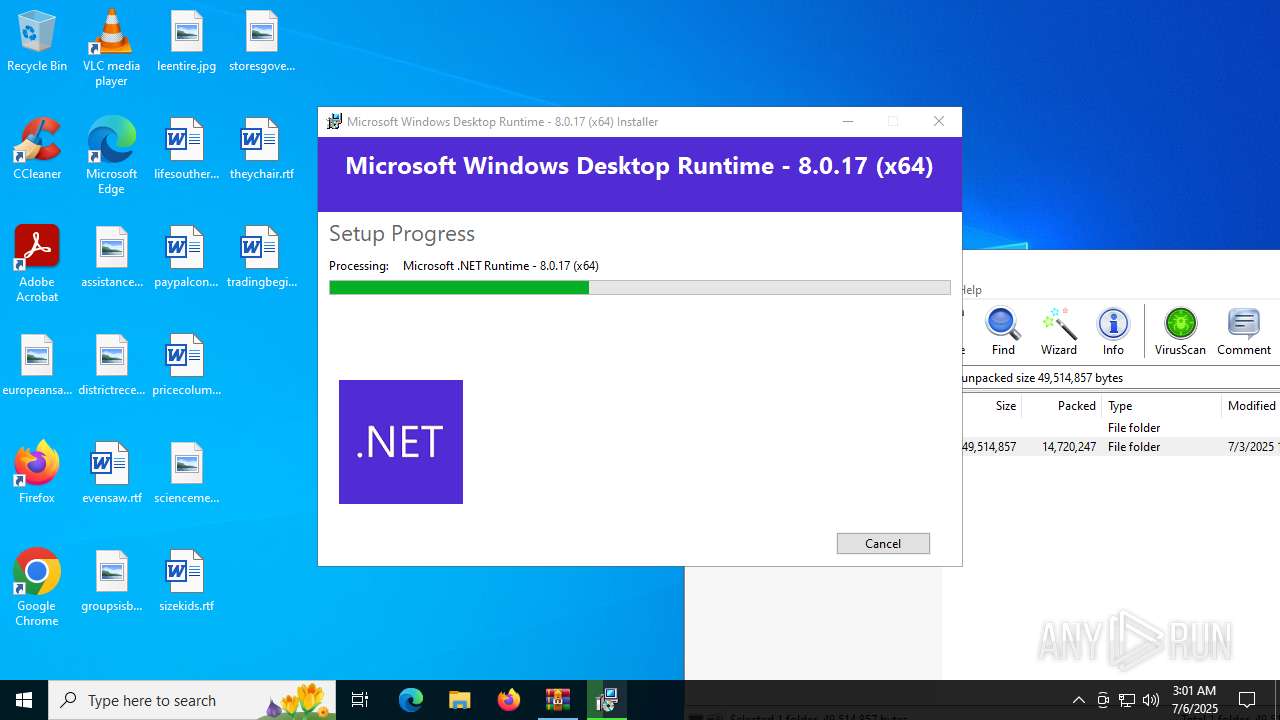
Task: Open volume control tray icon
Action: (x=1151, y=700)
